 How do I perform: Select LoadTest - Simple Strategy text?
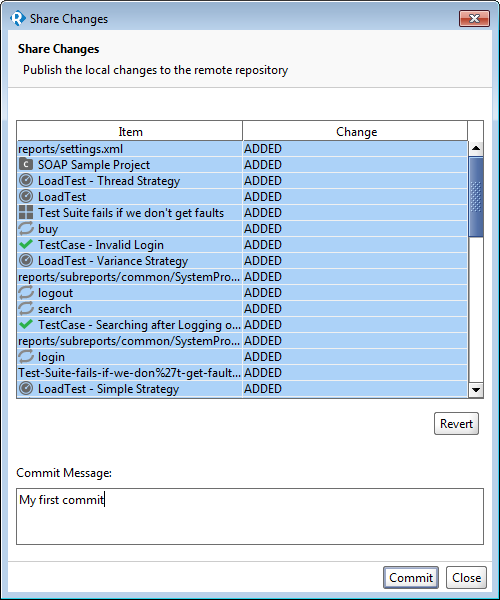click(x=108, y=389)
